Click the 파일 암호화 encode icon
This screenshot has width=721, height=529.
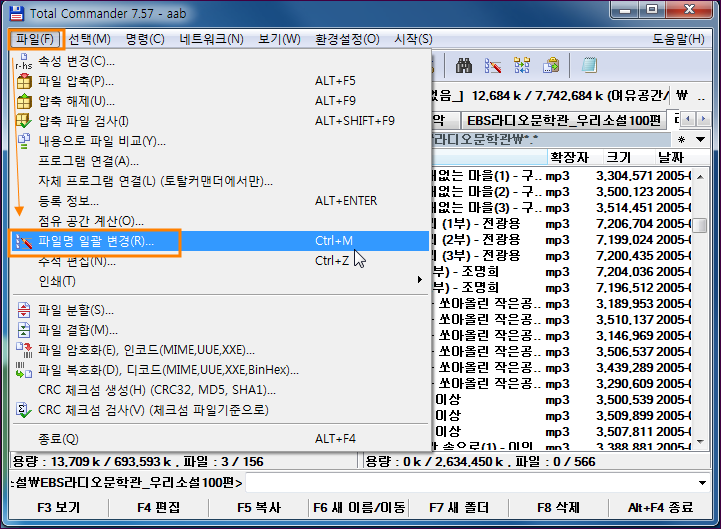point(24,350)
